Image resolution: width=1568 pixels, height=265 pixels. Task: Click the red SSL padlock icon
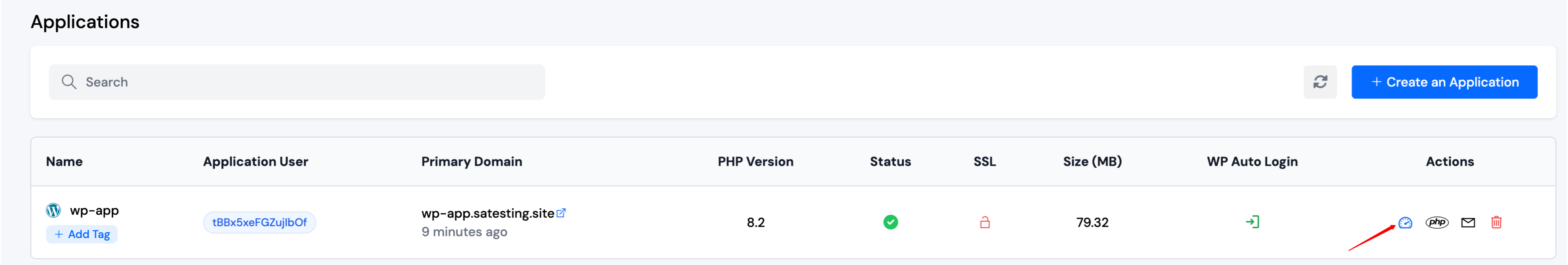[984, 223]
